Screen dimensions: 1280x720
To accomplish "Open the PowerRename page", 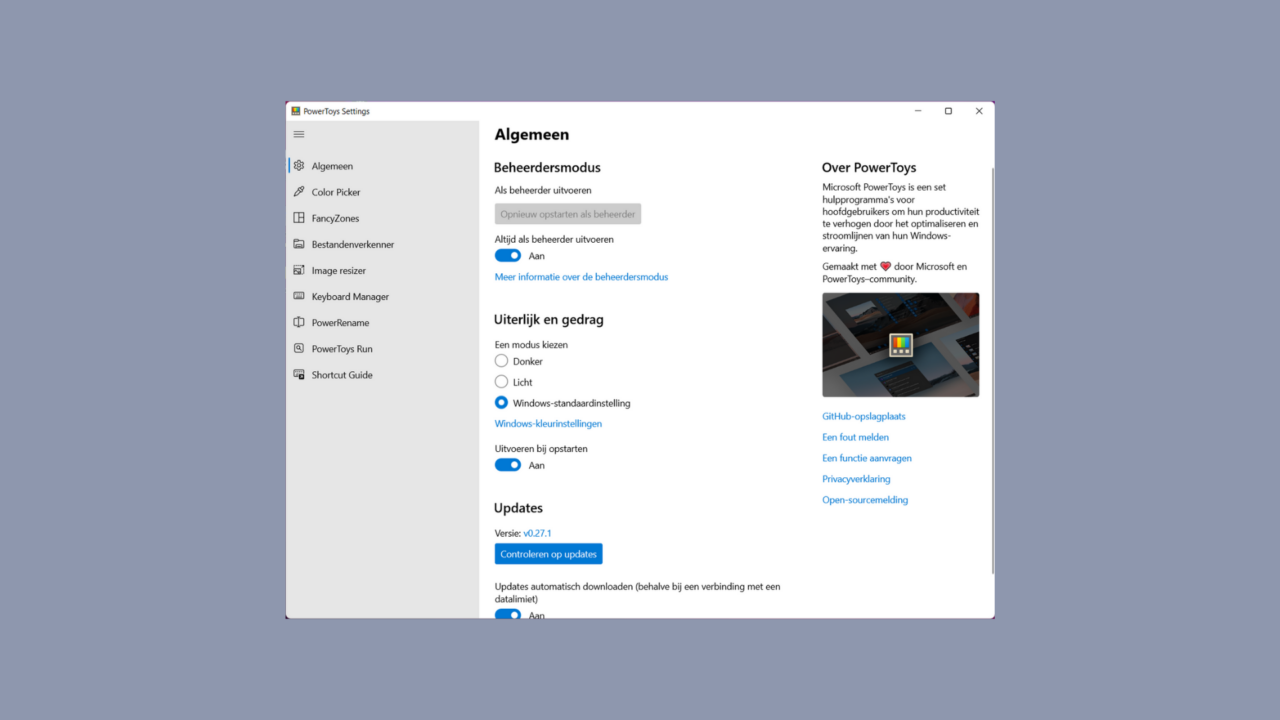I will (383, 322).
